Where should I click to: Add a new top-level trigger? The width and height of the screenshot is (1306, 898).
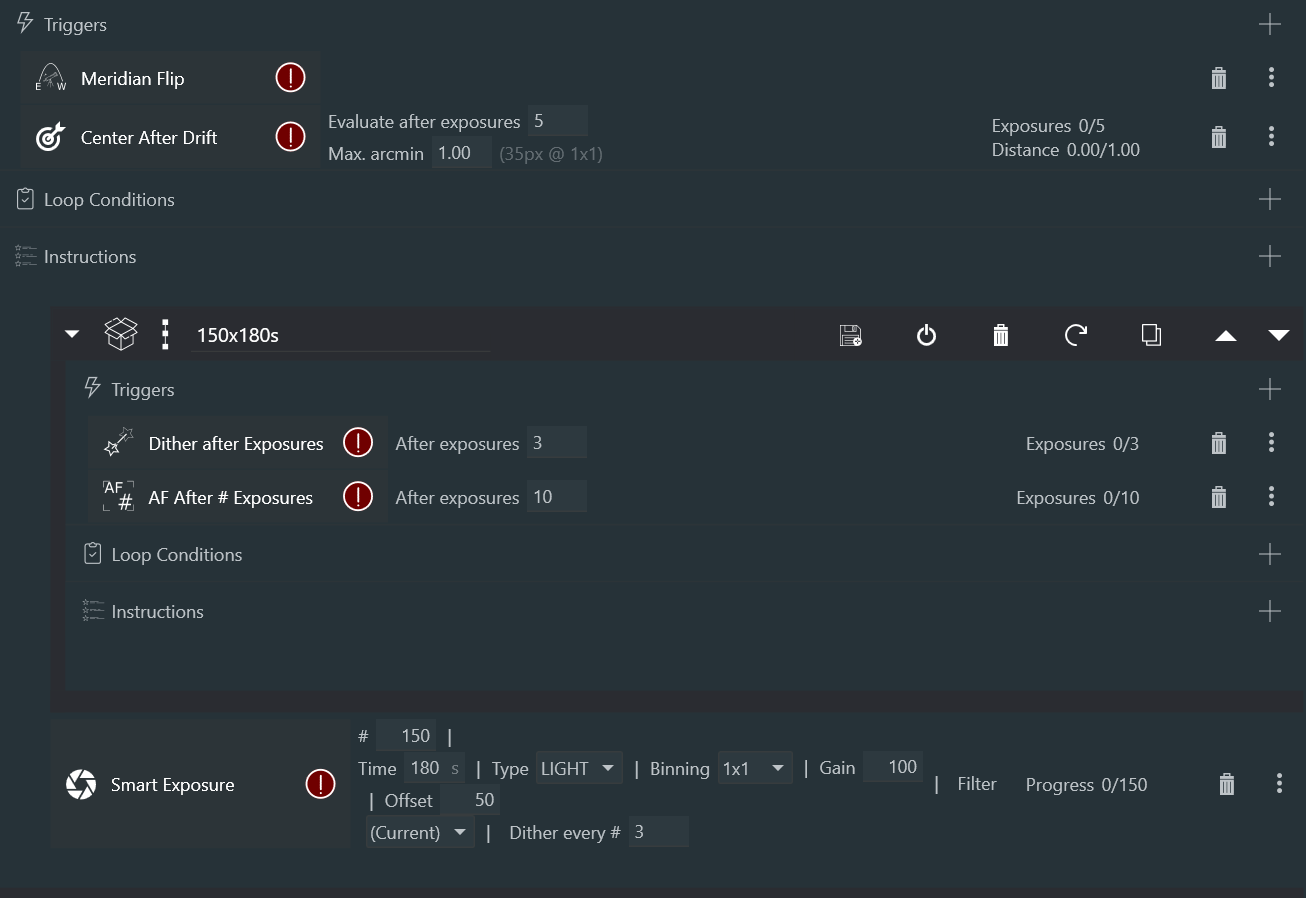tap(1269, 25)
